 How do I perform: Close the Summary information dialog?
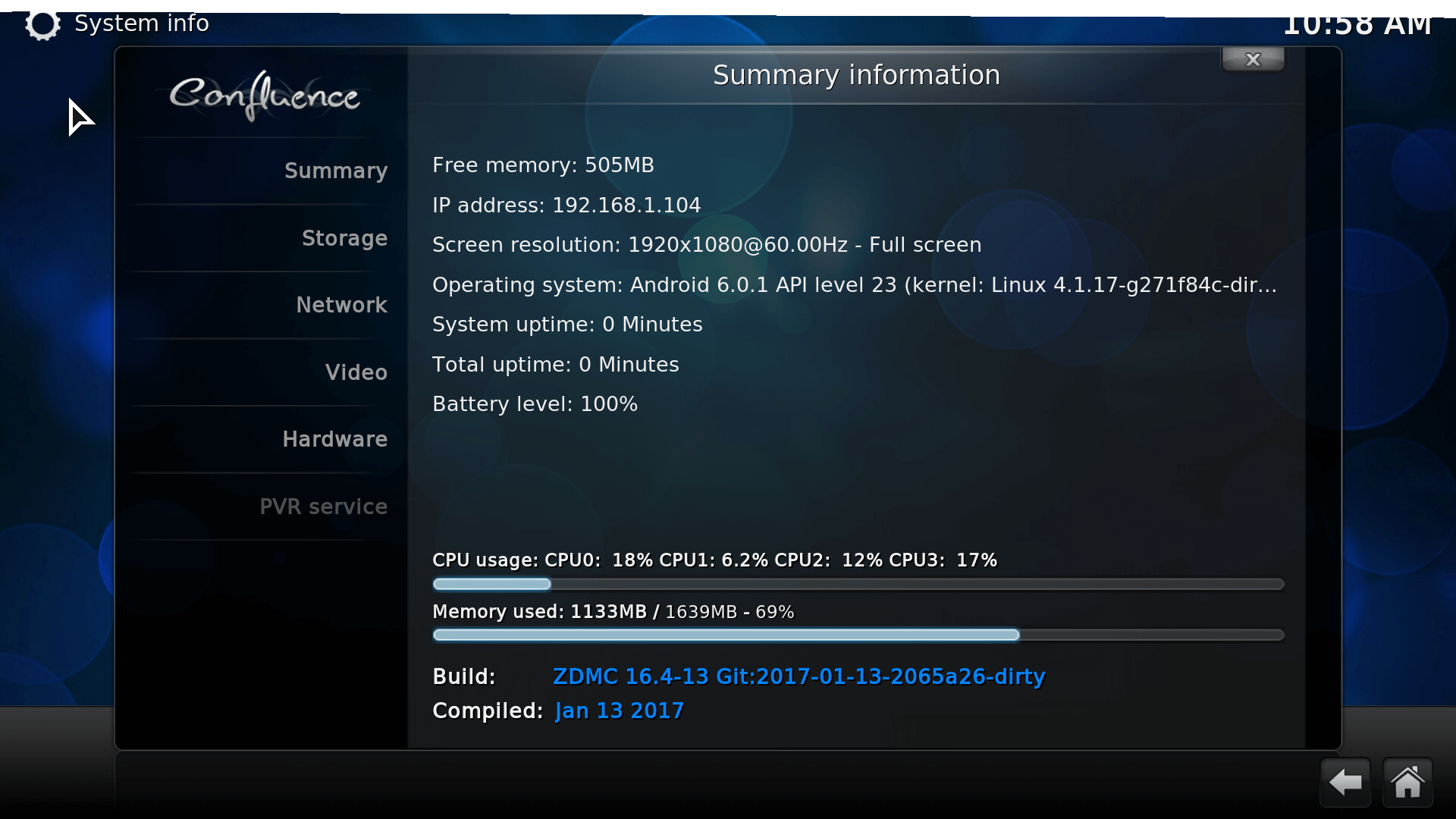coord(1253,59)
